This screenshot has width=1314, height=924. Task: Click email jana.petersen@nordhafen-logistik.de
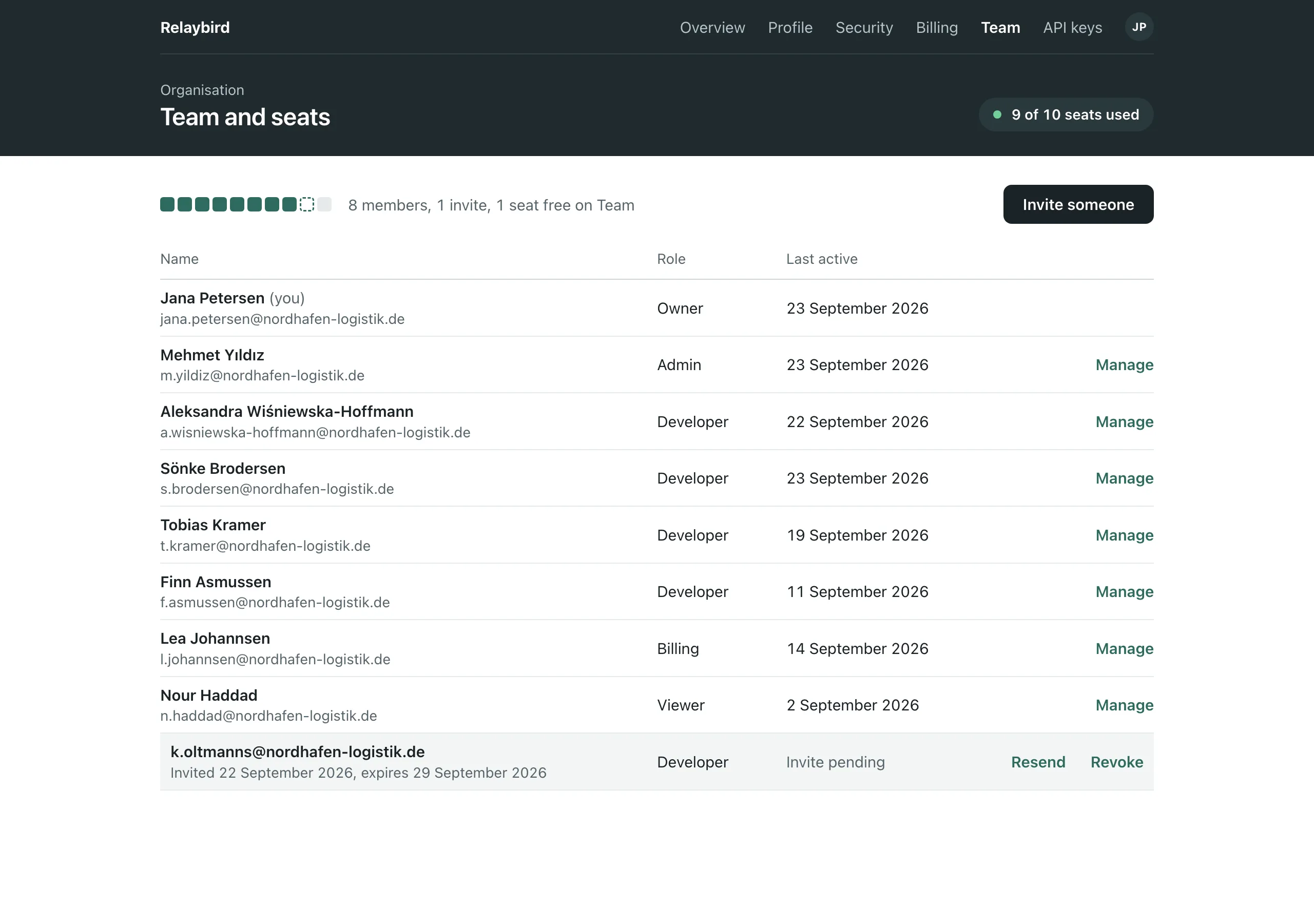[x=282, y=319]
